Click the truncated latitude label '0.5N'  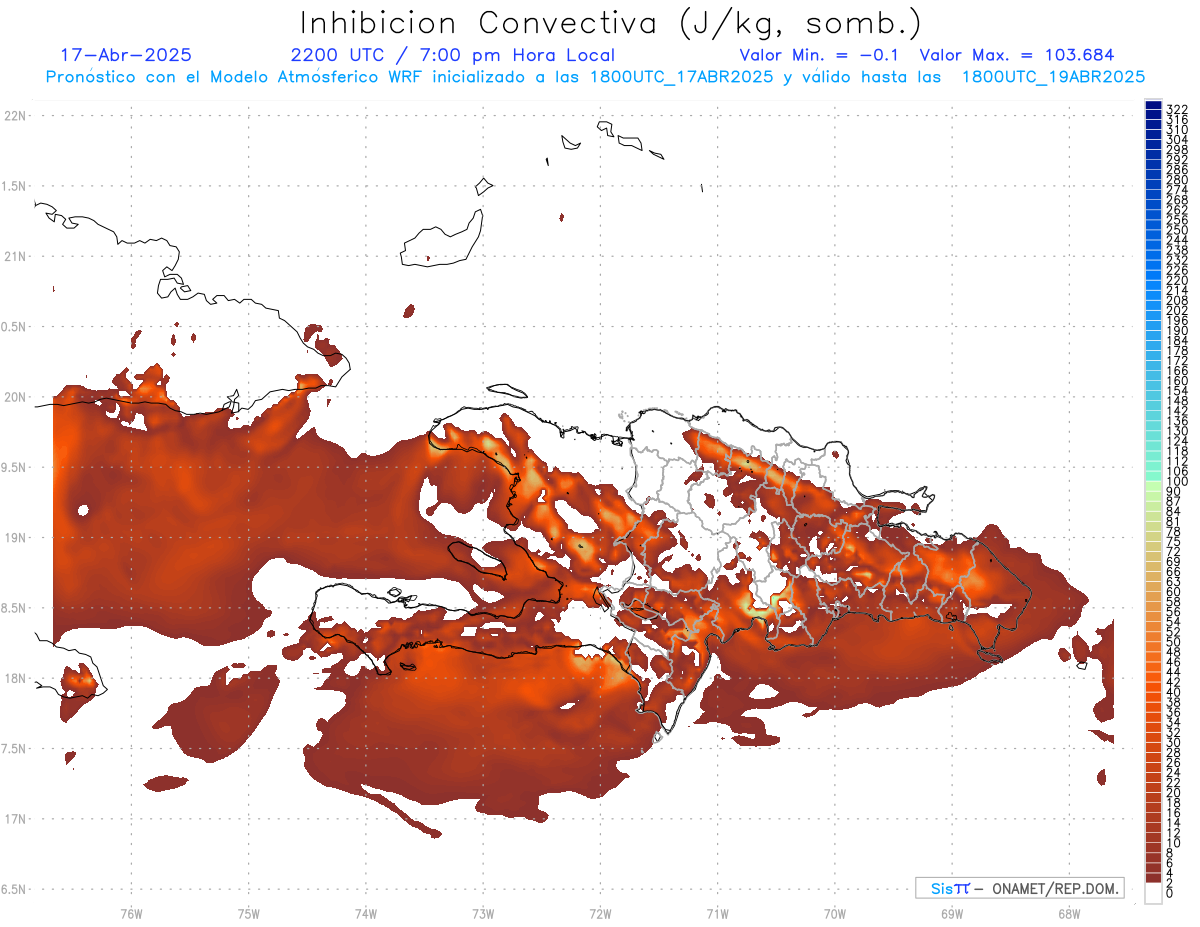(14, 327)
